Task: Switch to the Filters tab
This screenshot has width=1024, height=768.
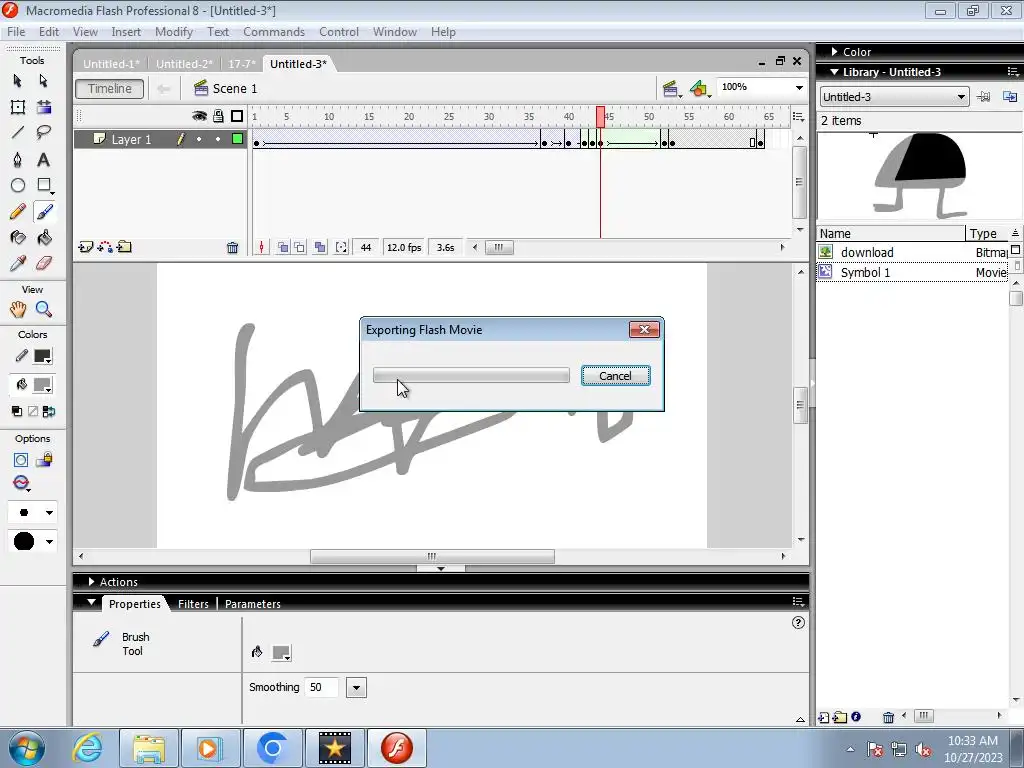Action: click(x=193, y=604)
